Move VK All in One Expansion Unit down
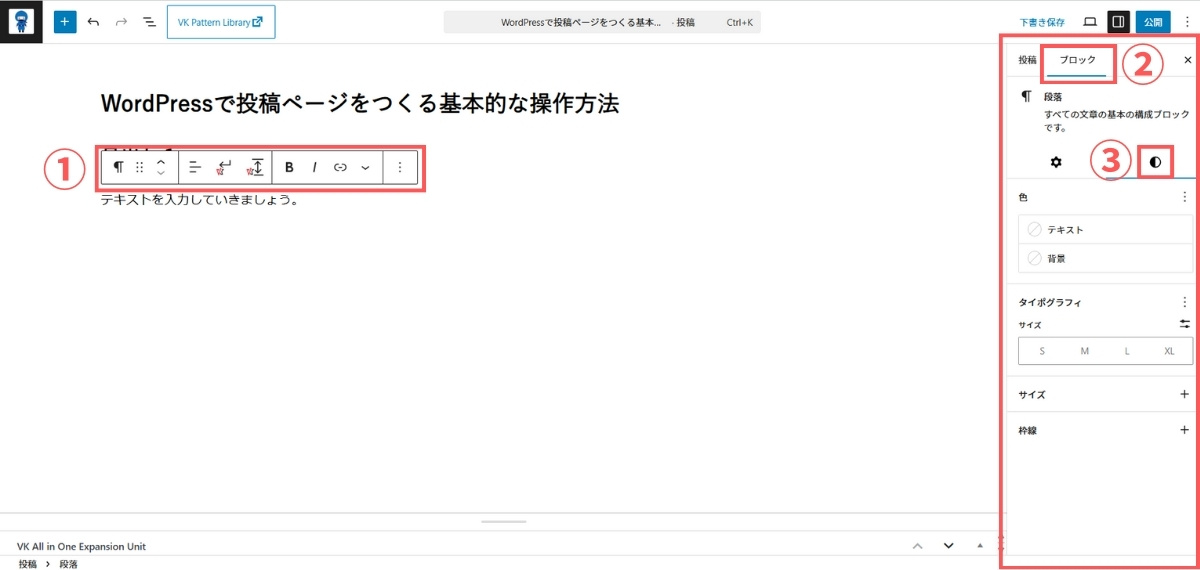This screenshot has height=570, width=1200. (948, 546)
